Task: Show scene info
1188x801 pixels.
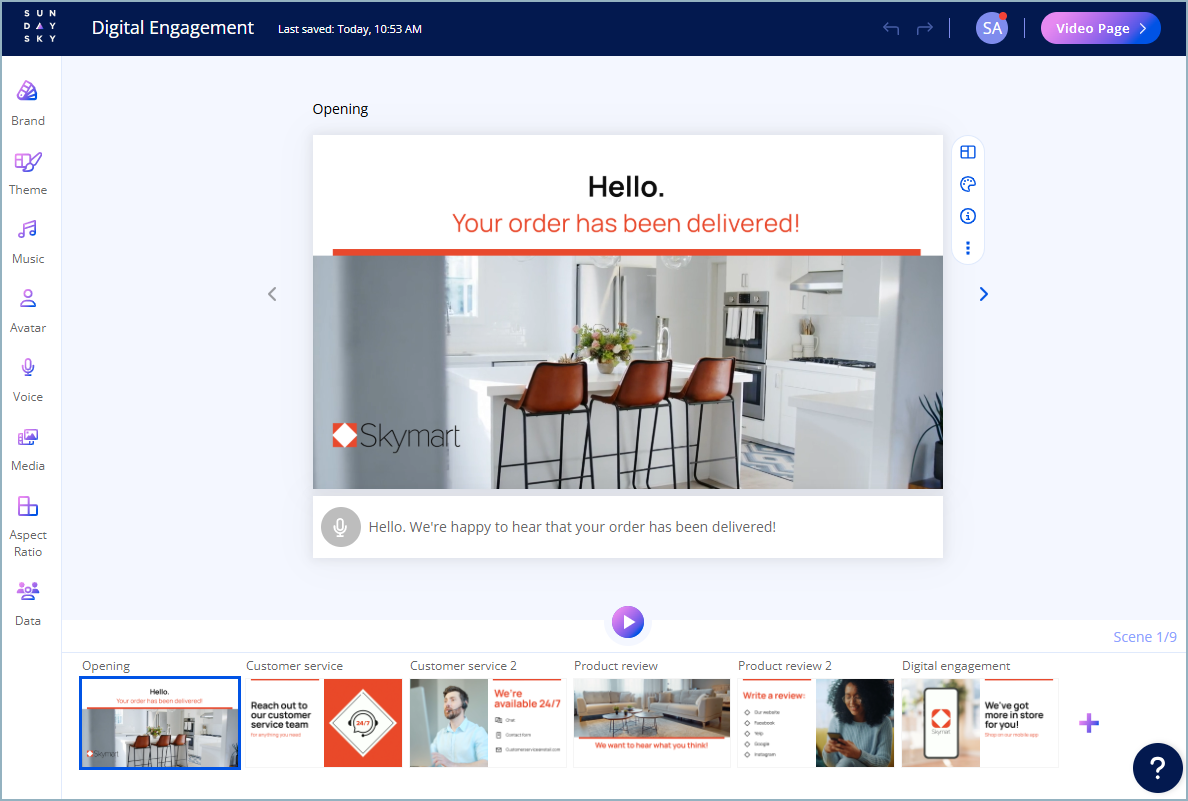Action: click(x=968, y=216)
